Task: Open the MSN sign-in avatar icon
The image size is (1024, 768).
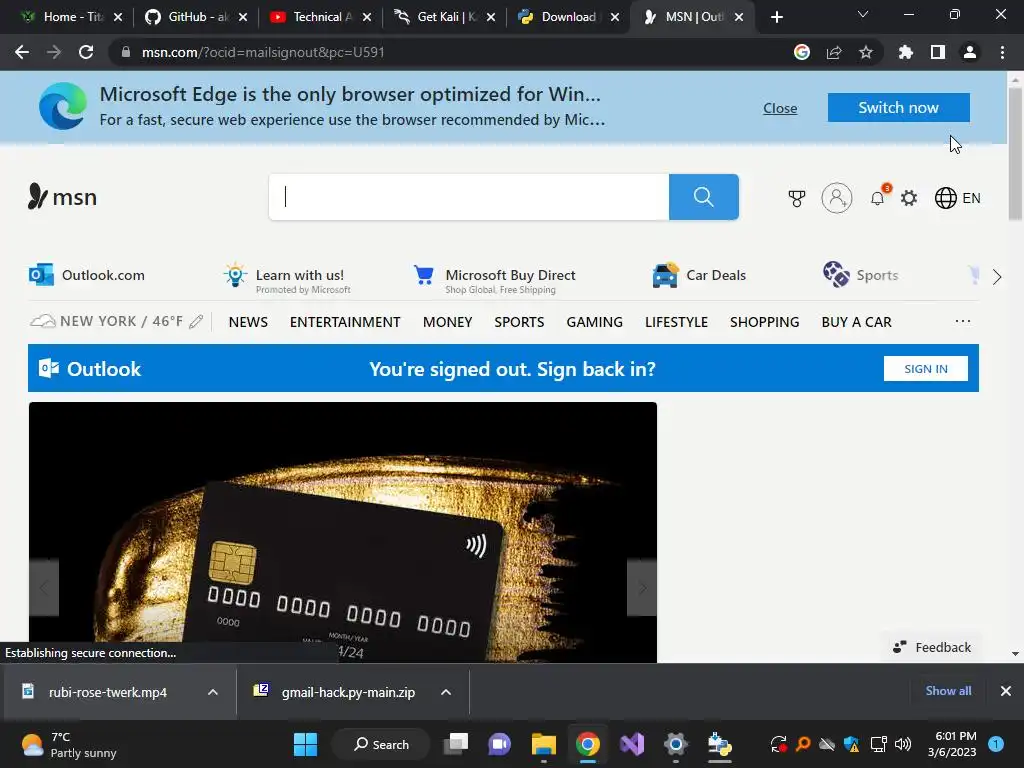Action: (837, 198)
